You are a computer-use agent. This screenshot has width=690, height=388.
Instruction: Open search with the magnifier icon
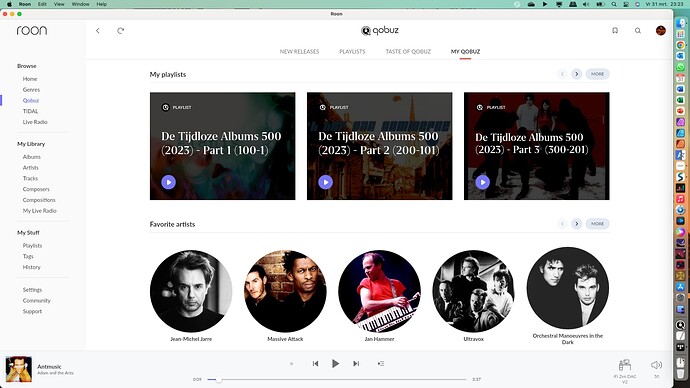pos(637,30)
